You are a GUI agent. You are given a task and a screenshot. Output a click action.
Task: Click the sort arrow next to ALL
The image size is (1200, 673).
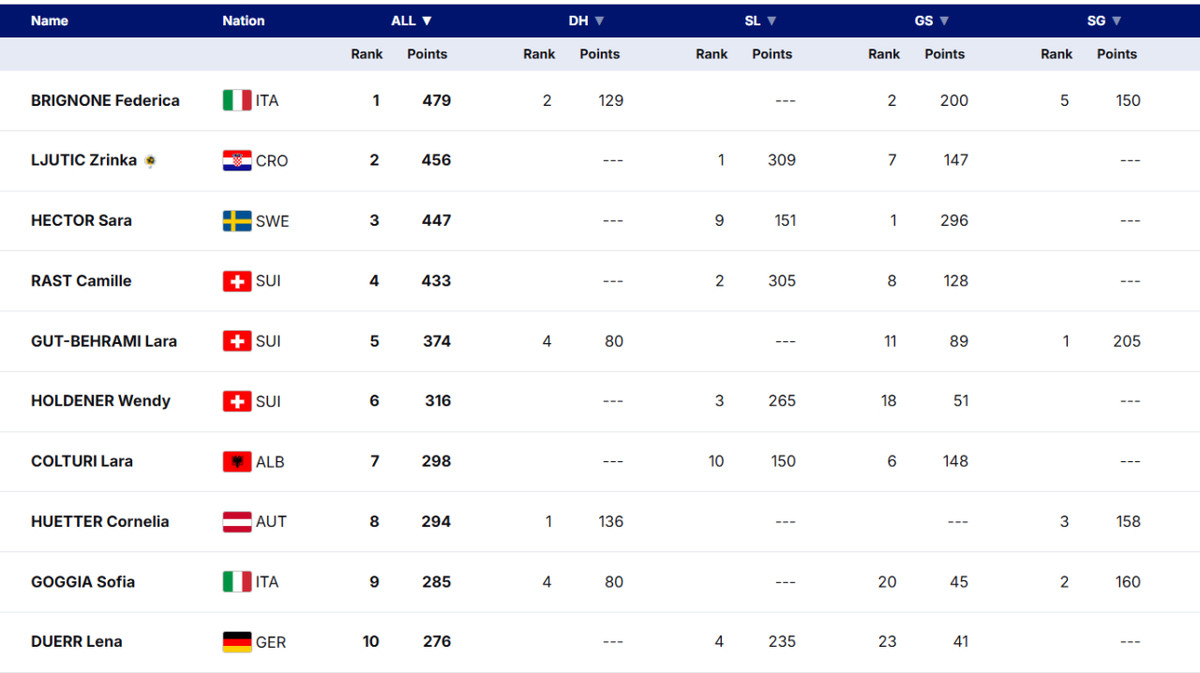(427, 21)
